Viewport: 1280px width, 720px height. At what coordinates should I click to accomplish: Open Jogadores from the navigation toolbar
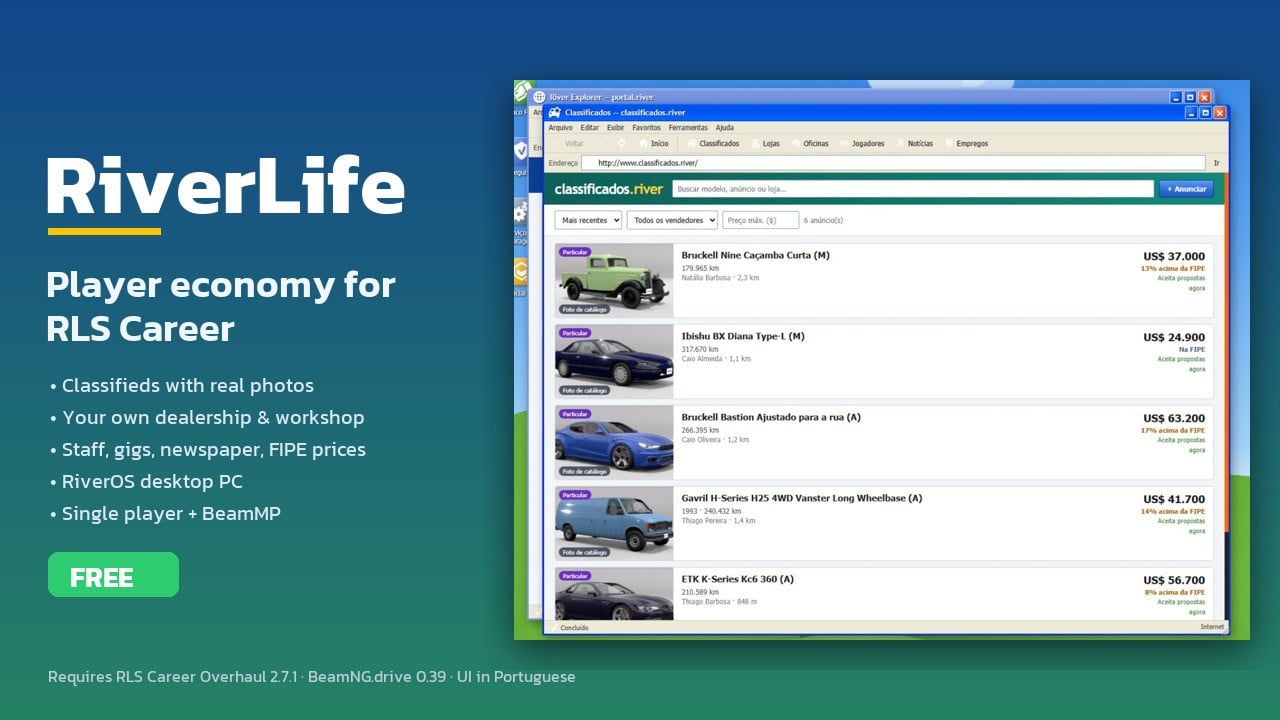pyautogui.click(x=862, y=143)
